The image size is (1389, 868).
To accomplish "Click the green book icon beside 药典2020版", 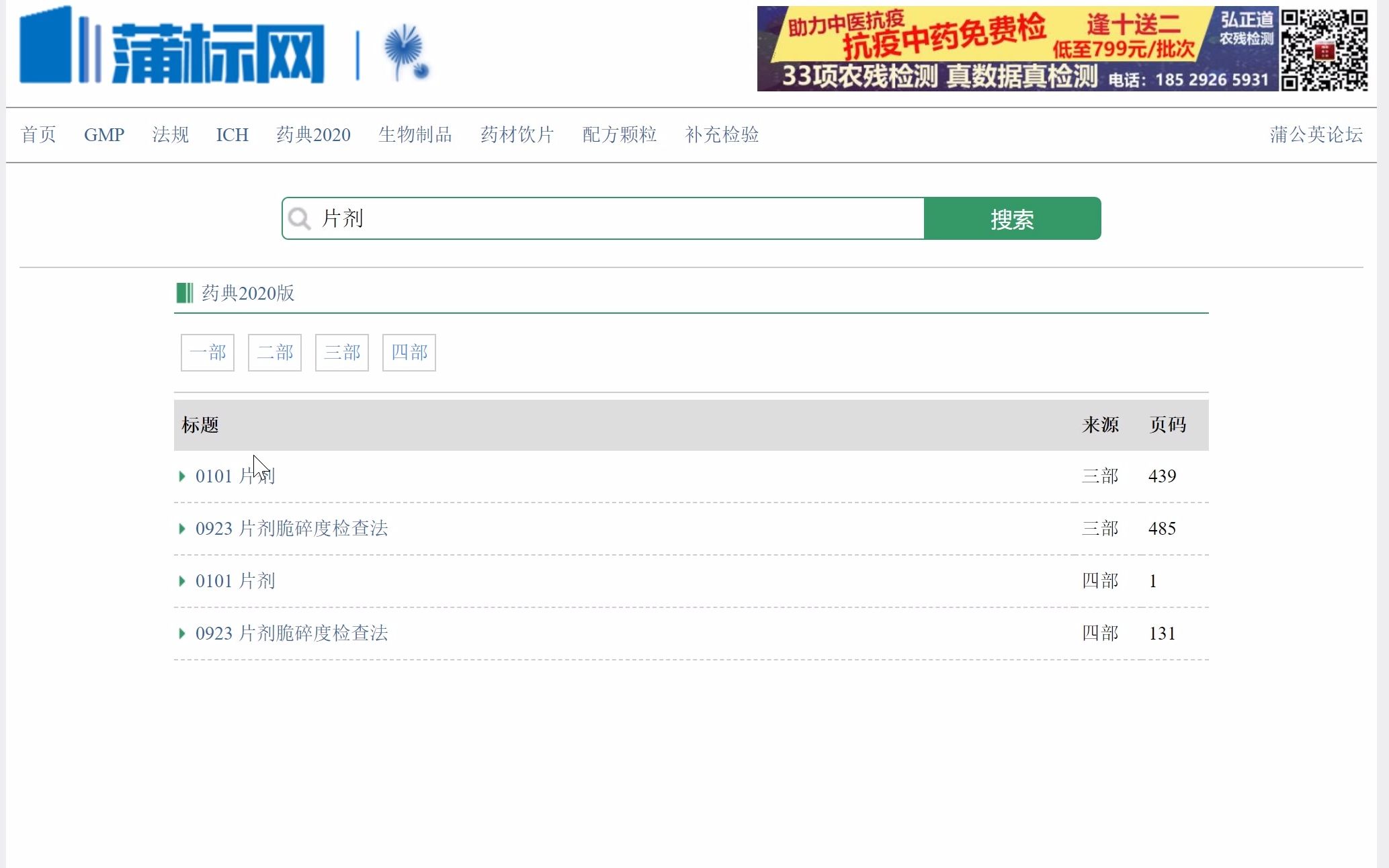I will coord(184,293).
